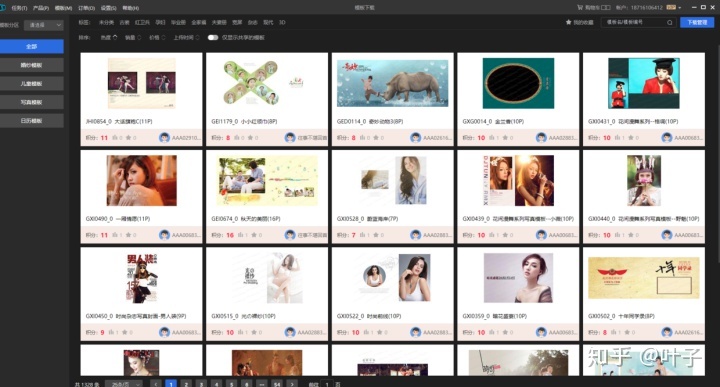This screenshot has height=387, width=720.
Task: Open the 订单(O) menu
Action: (x=86, y=8)
